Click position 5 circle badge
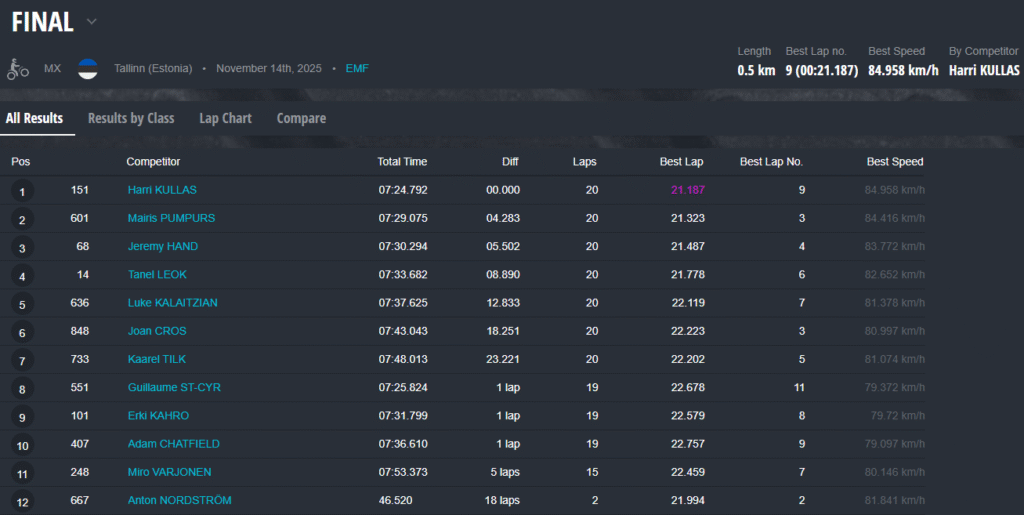The height and width of the screenshot is (515, 1024). point(22,304)
